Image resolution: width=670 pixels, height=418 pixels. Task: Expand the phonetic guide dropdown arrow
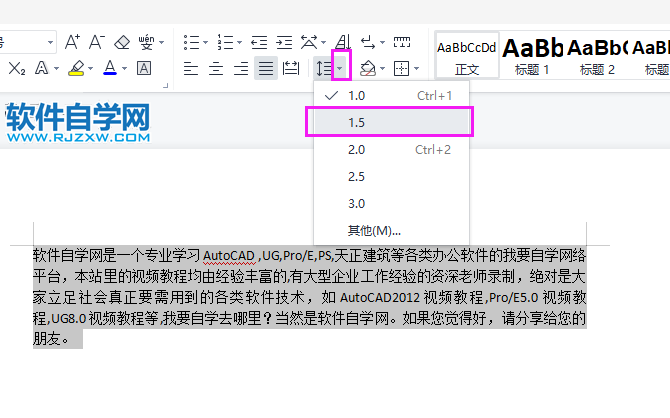[162, 42]
